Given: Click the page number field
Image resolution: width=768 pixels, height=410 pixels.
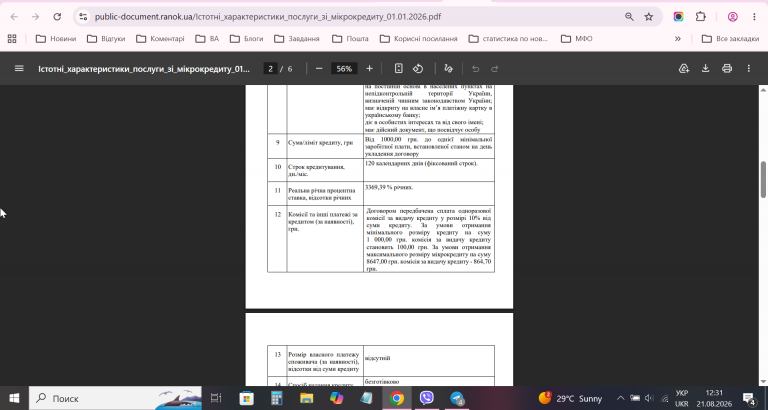Looking at the screenshot, I should (x=270, y=69).
